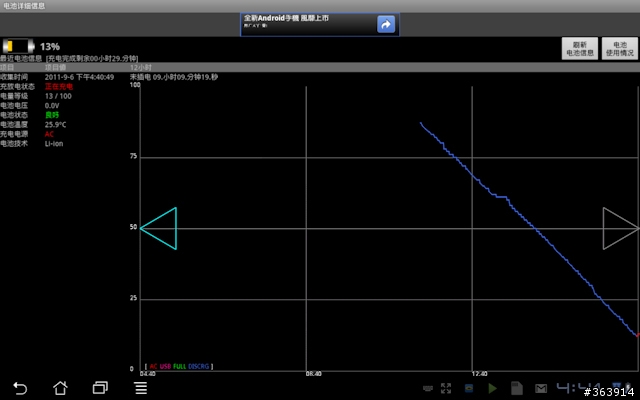This screenshot has width=640, height=400.
Task: Click the 0.0V battery voltage value
Action: 52,106
